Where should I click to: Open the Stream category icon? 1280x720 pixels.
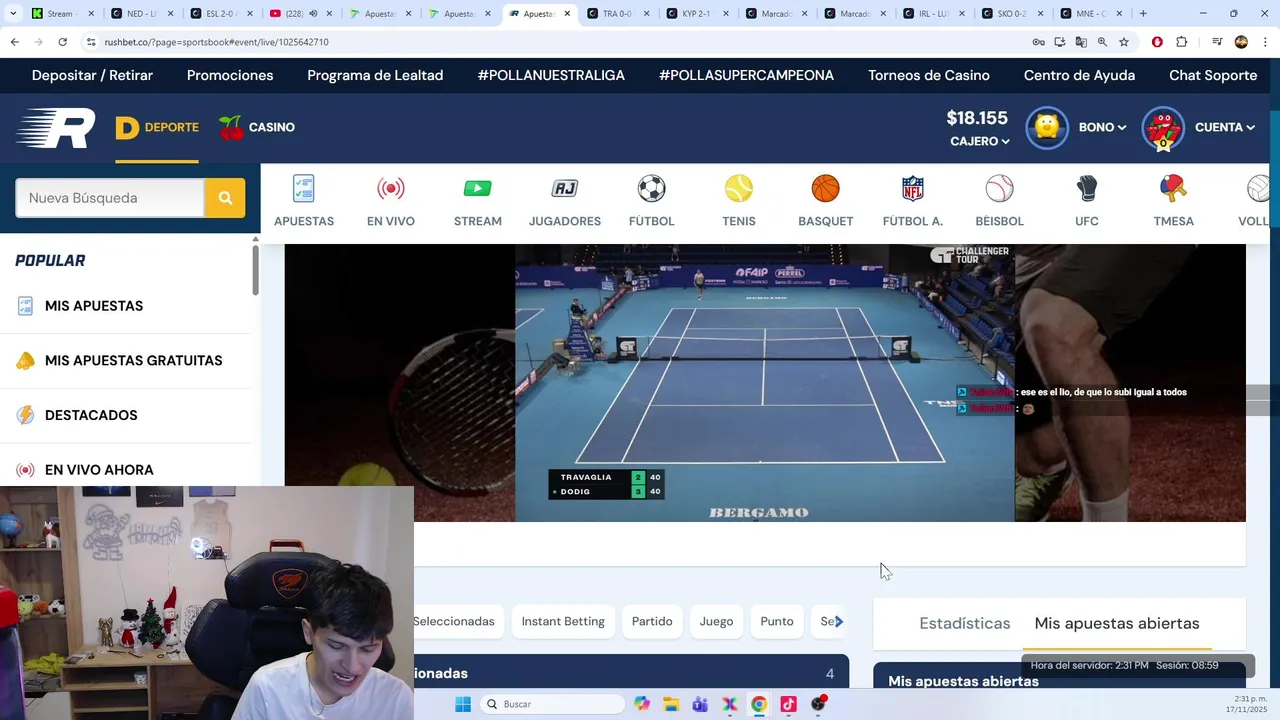[478, 188]
